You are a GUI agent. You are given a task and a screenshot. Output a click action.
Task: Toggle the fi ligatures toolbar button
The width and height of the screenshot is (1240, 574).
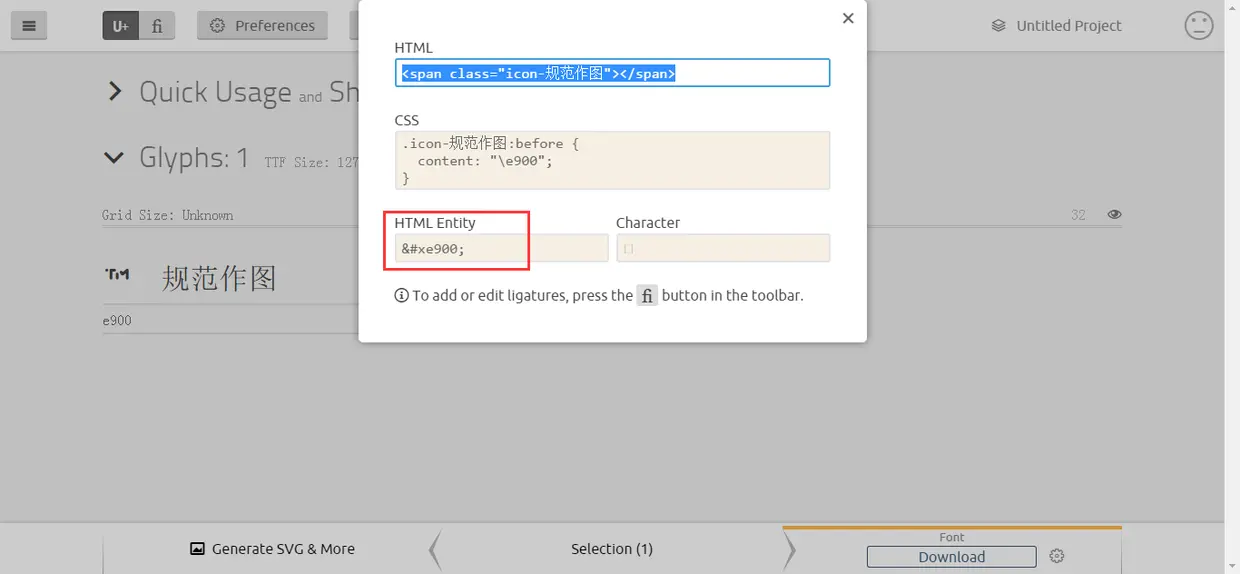pyautogui.click(x=157, y=26)
